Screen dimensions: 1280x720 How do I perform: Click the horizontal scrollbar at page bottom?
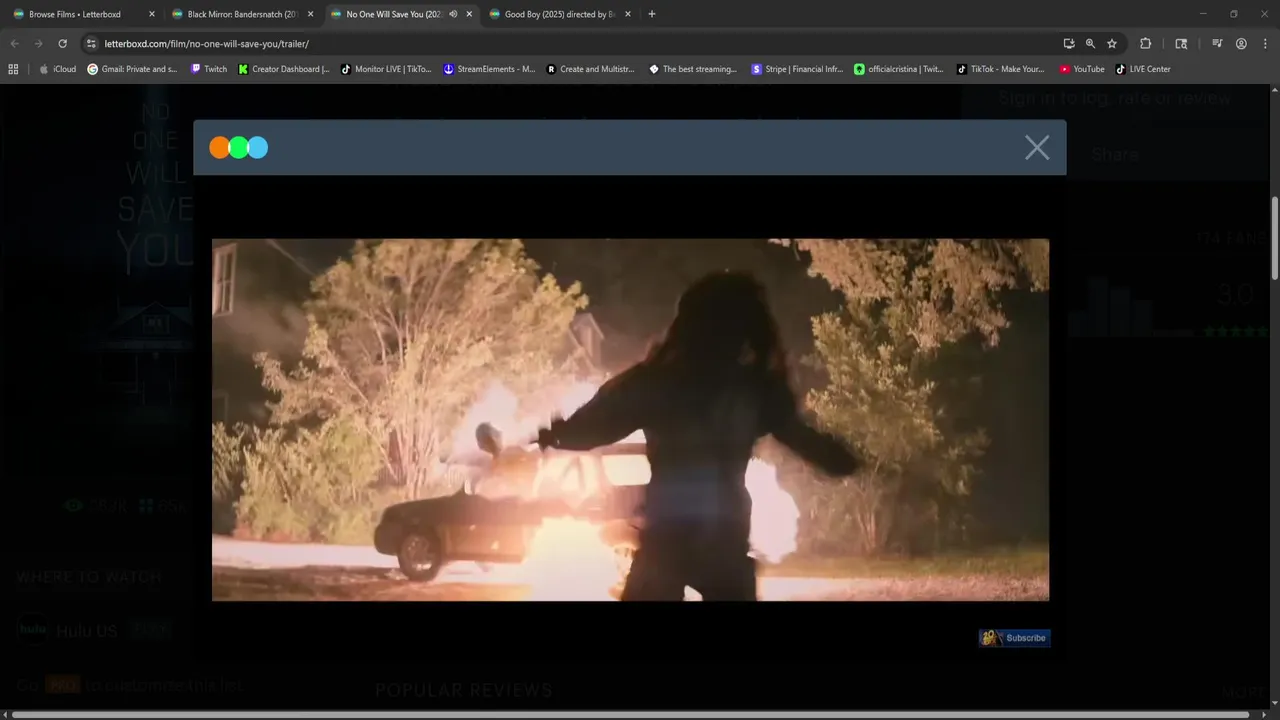click(630, 715)
